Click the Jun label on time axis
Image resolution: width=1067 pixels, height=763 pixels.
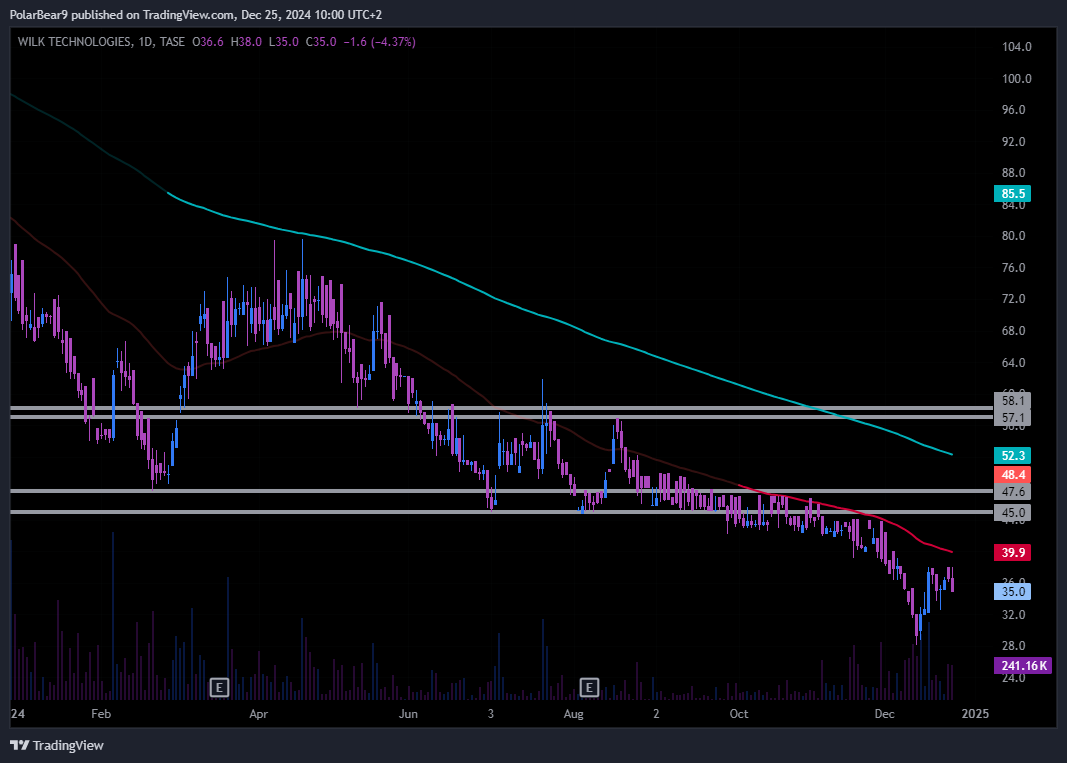[408, 714]
